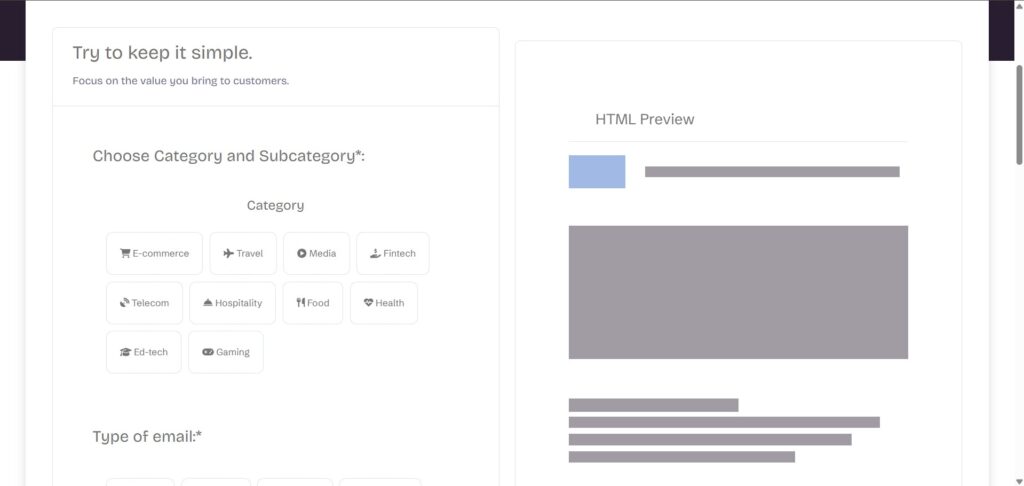This screenshot has width=1024, height=486.
Task: Click "Choose Category and Subcategory*:" label
Action: 229,156
